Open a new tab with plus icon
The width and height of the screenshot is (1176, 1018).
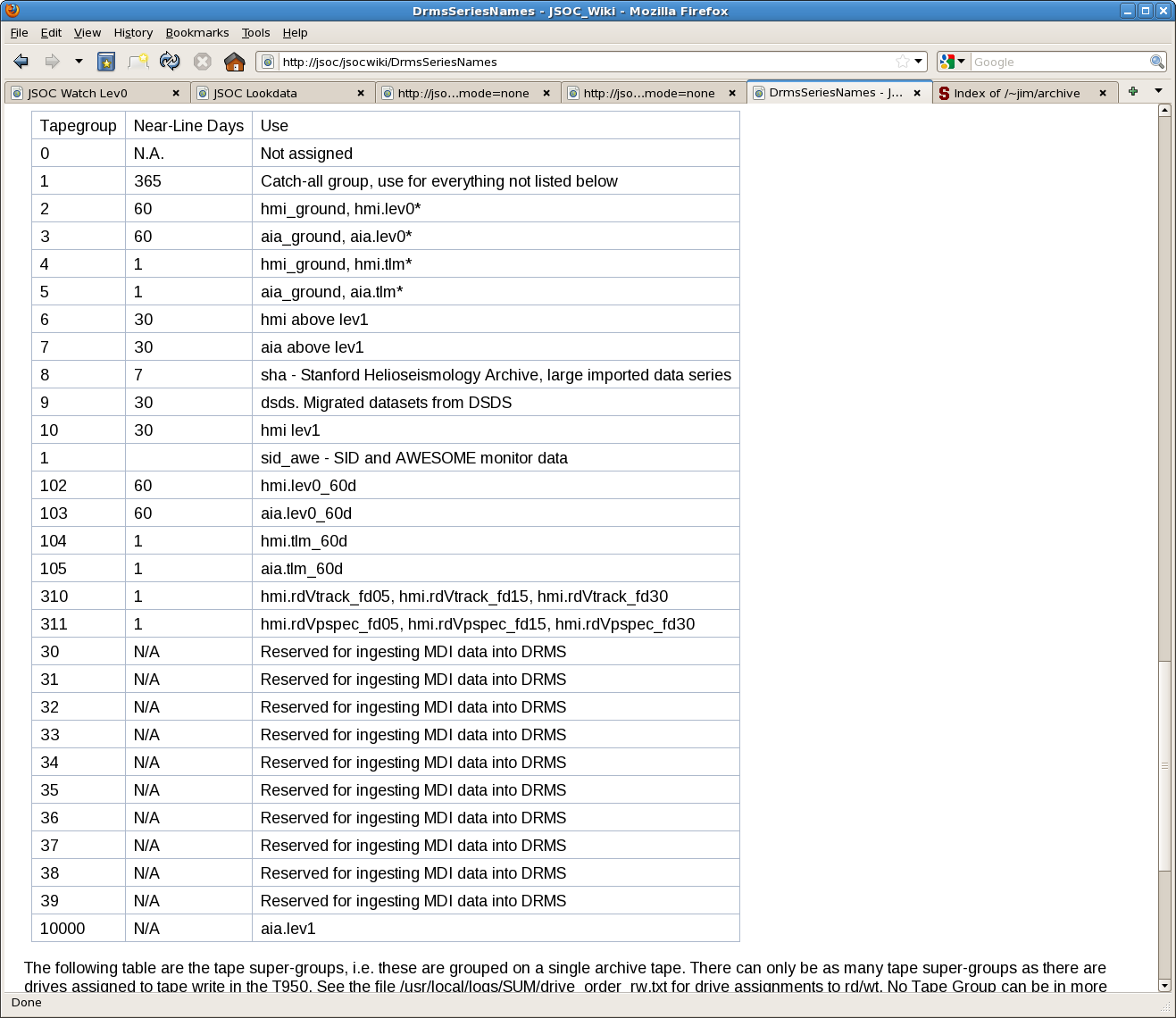click(1133, 91)
